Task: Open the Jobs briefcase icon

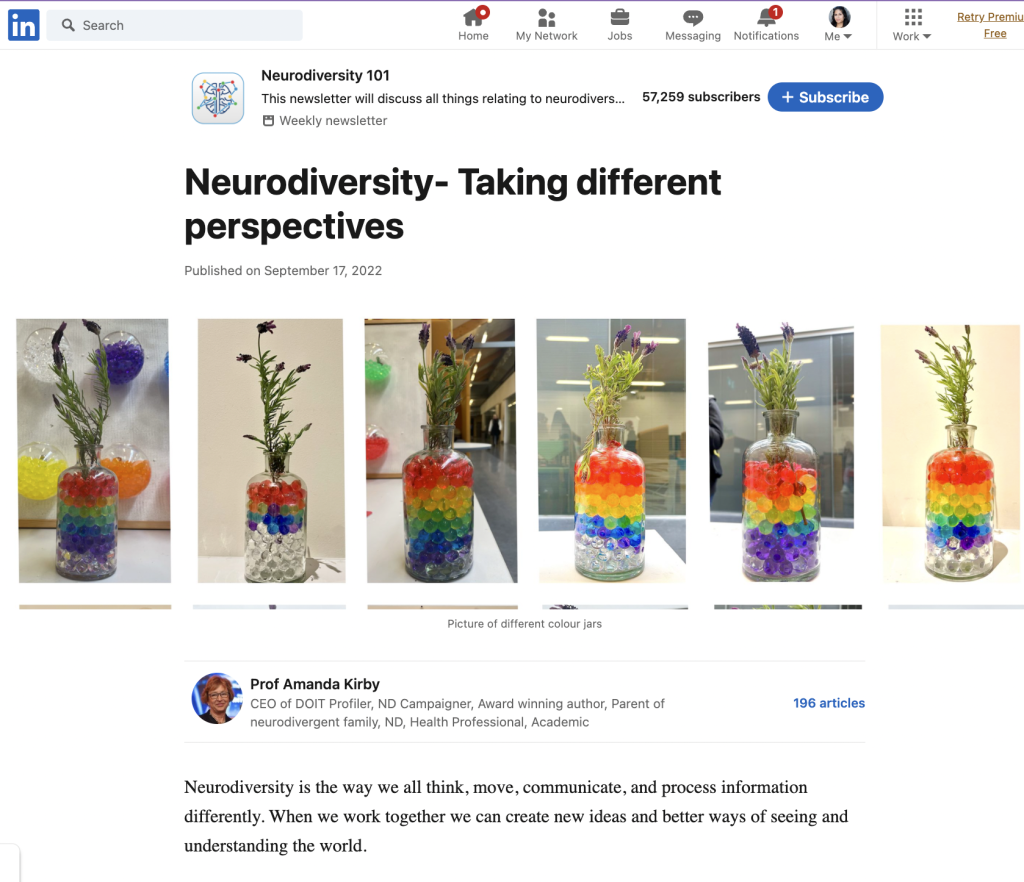Action: pyautogui.click(x=620, y=17)
